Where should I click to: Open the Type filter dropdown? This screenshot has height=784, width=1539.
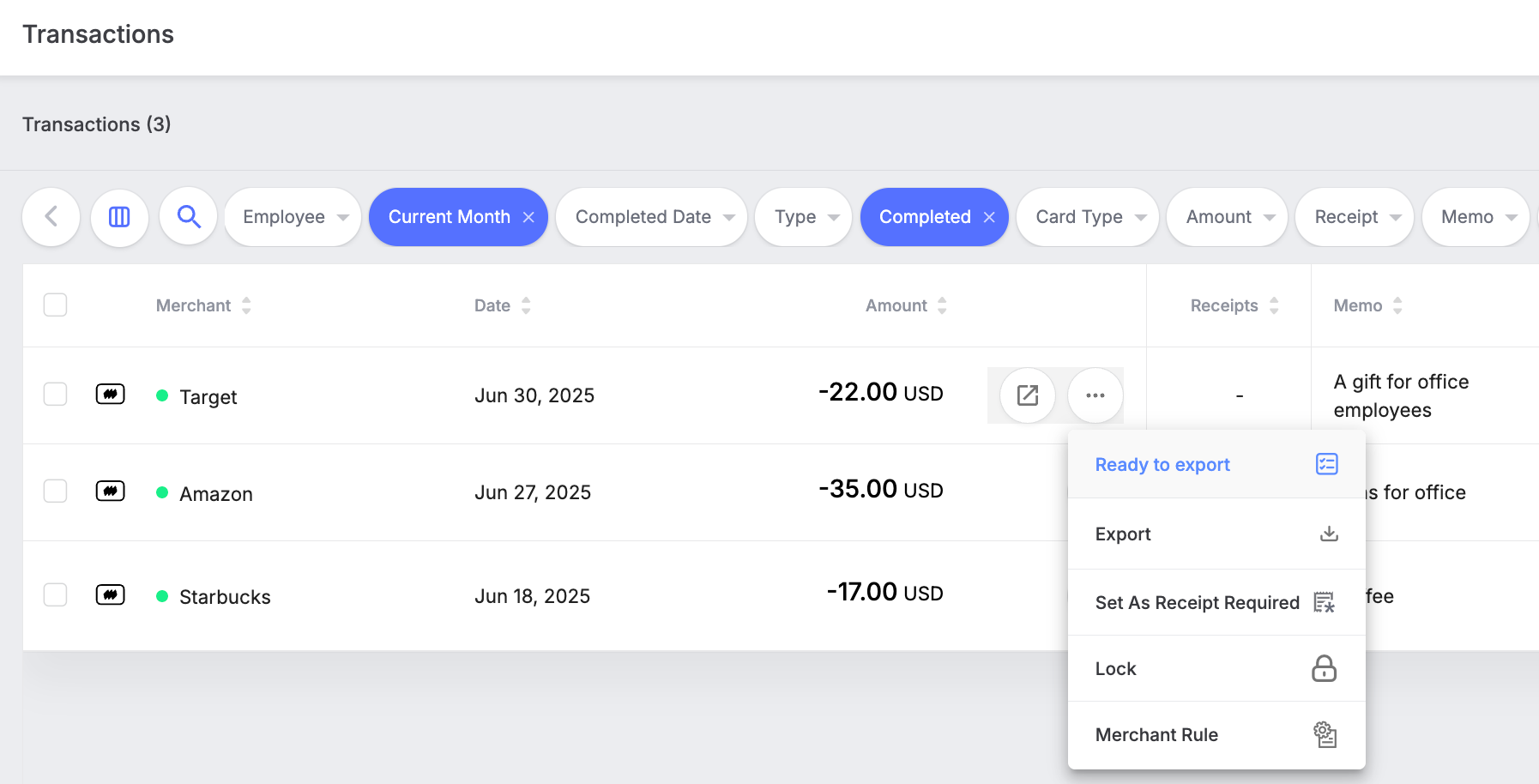click(804, 217)
